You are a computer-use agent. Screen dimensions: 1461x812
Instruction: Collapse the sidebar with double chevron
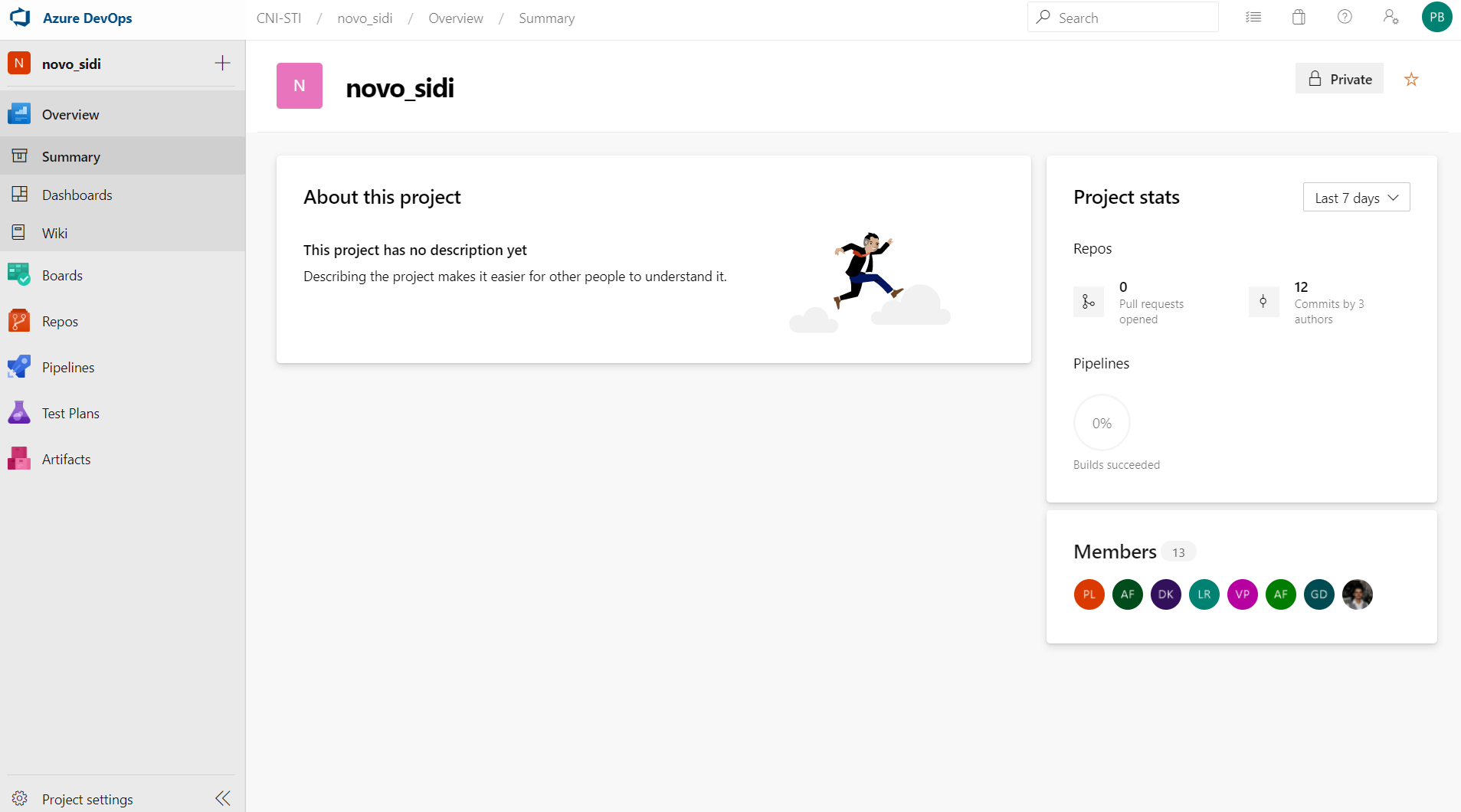click(222, 798)
